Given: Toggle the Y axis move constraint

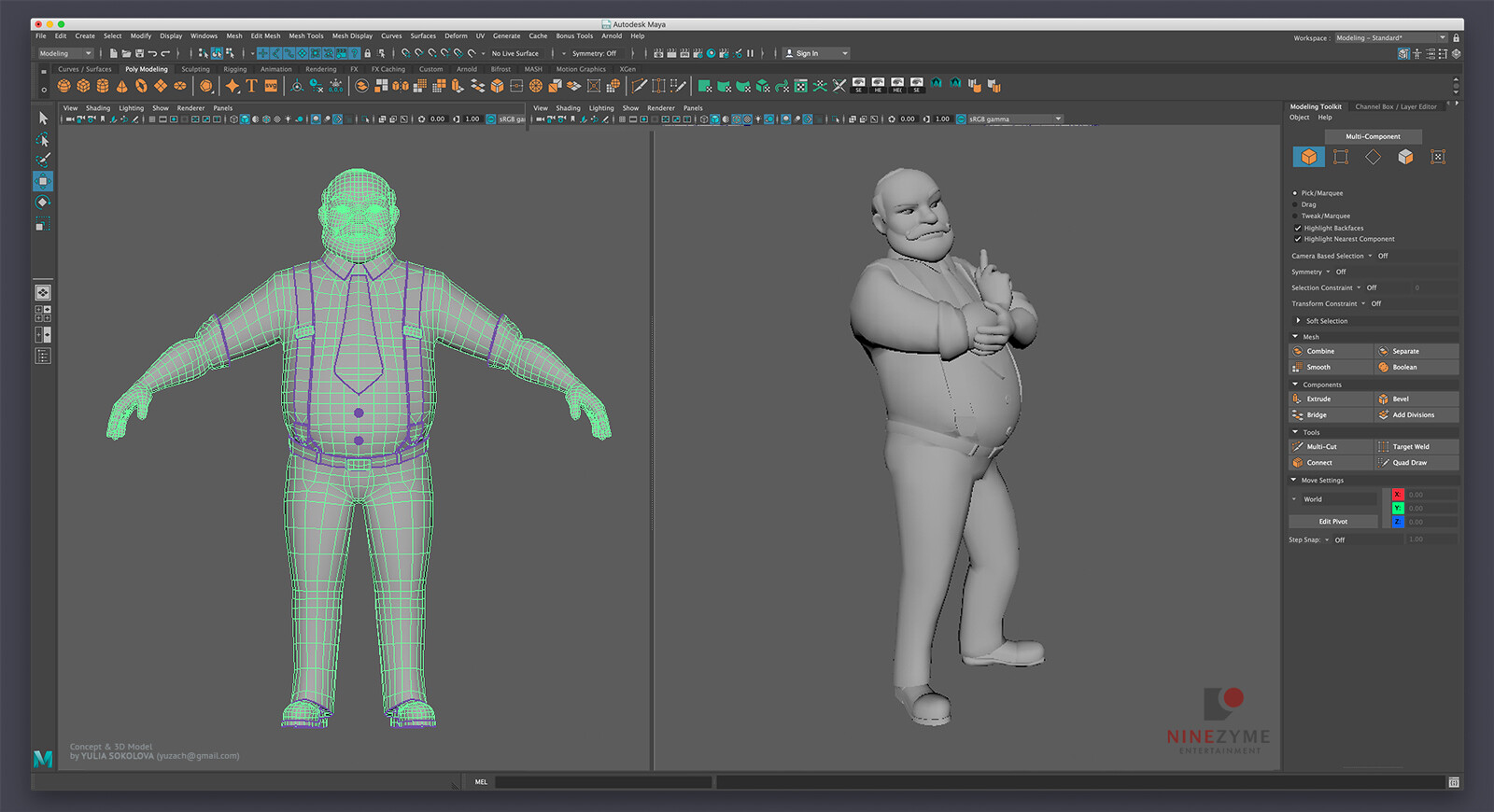Looking at the screenshot, I should (1398, 509).
